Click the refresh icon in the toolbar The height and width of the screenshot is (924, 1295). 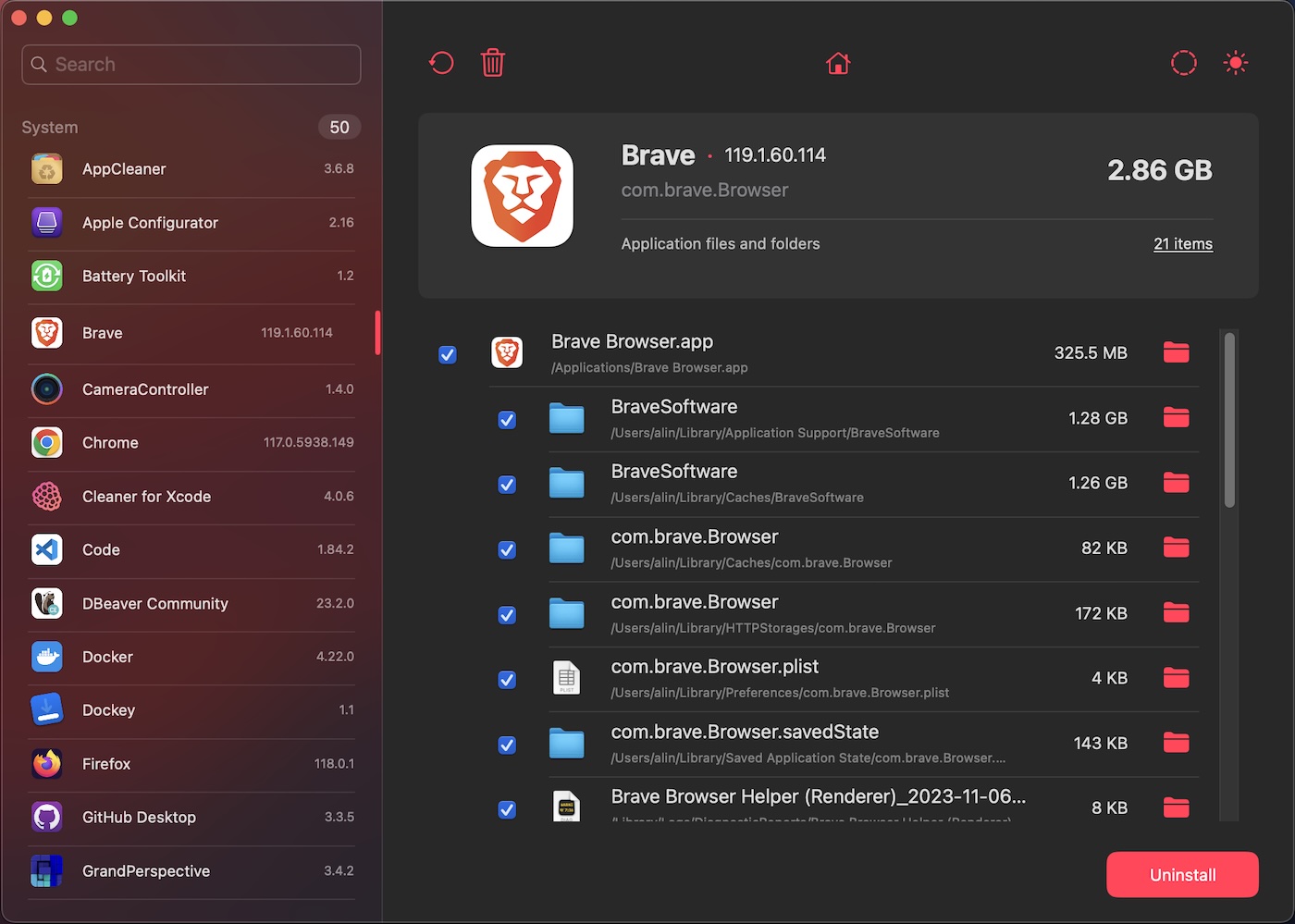tap(441, 63)
